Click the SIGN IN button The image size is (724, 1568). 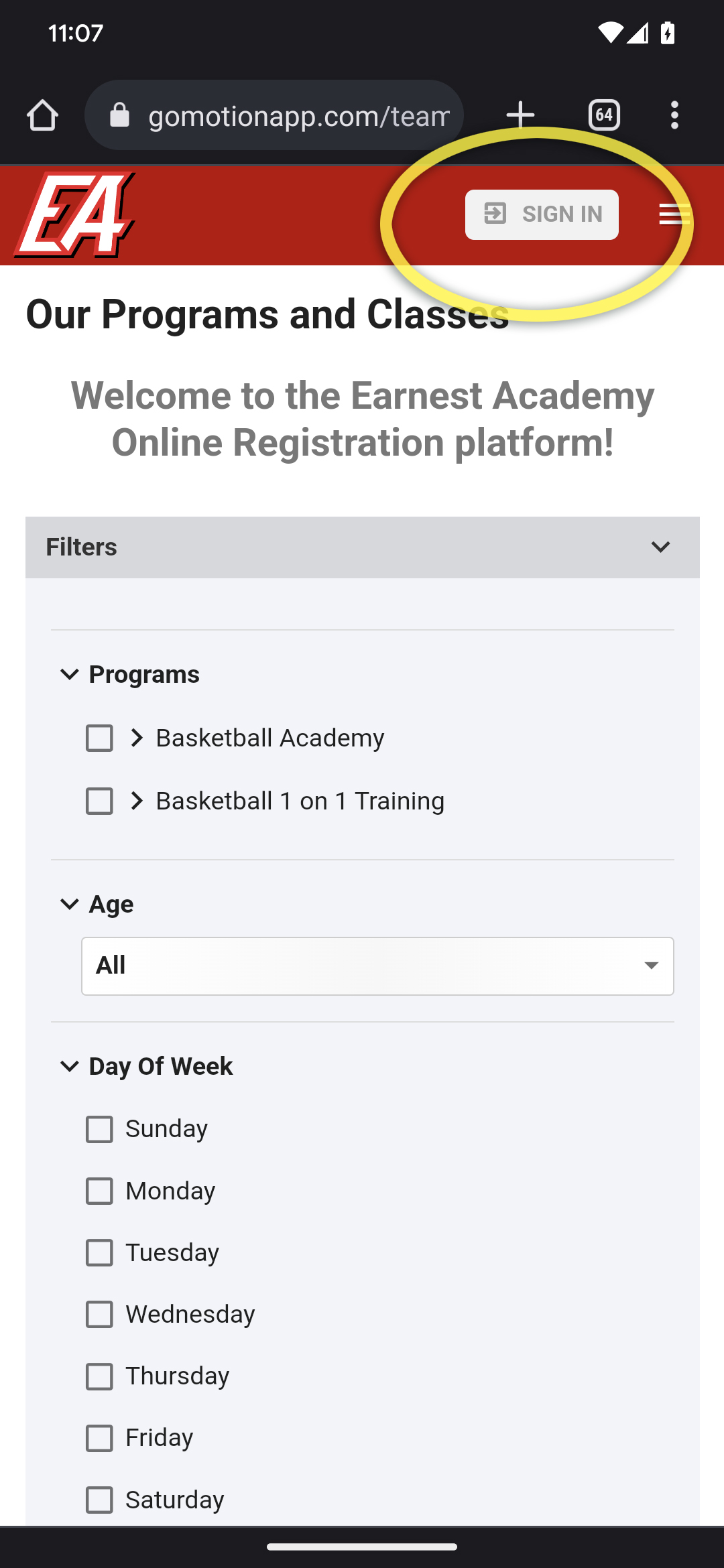pyautogui.click(x=542, y=214)
